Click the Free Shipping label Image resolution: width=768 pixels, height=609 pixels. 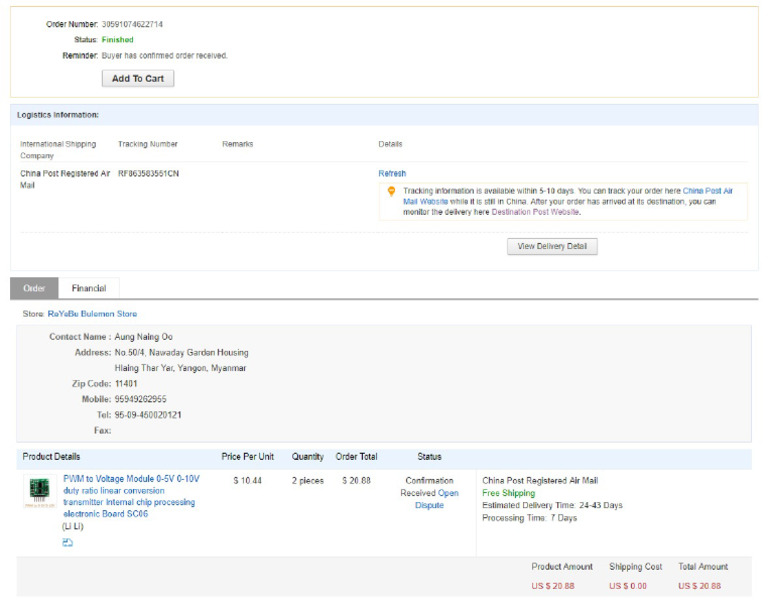[x=508, y=493]
